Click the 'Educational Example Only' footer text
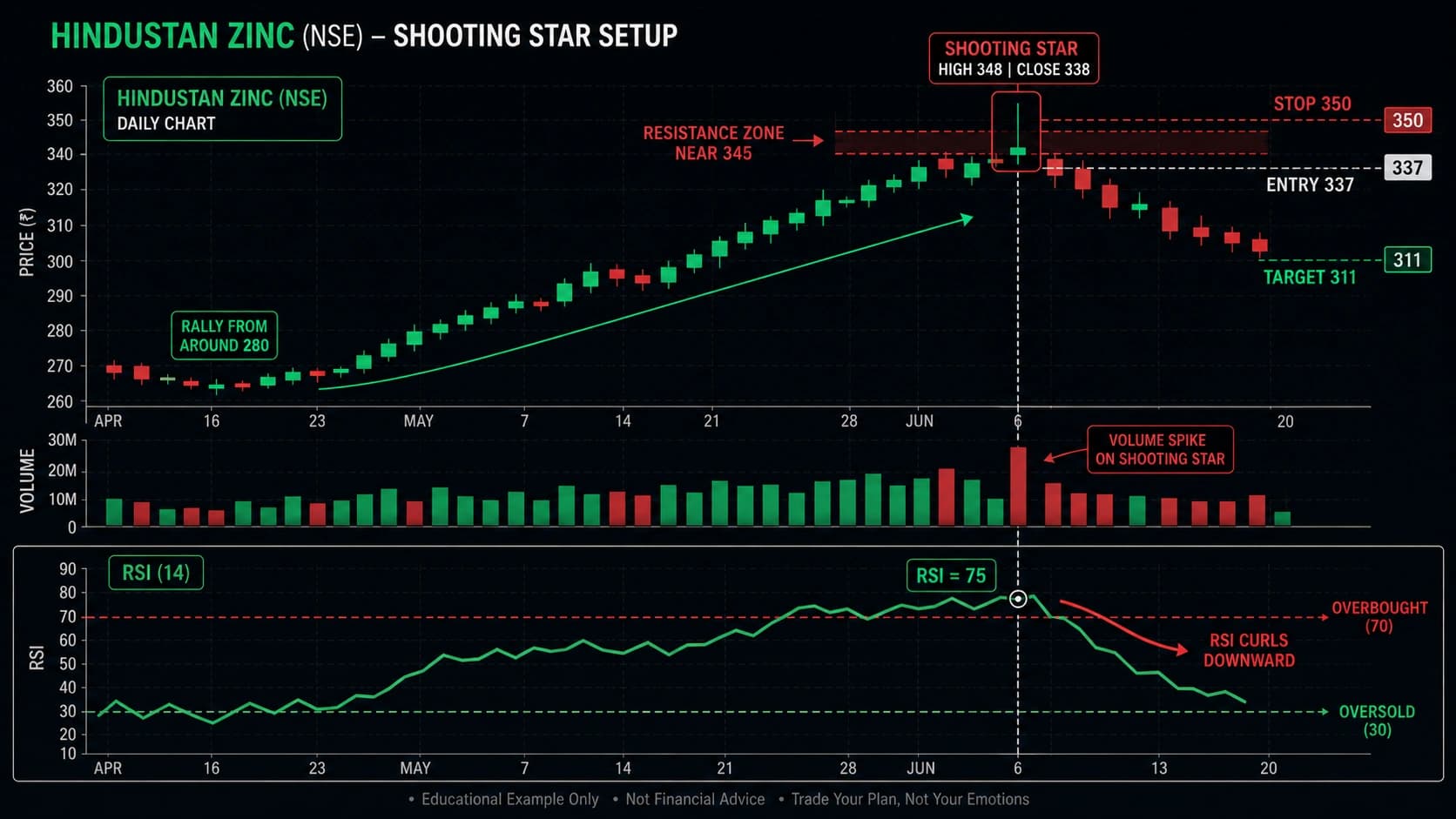The image size is (1456, 819). pyautogui.click(x=510, y=799)
